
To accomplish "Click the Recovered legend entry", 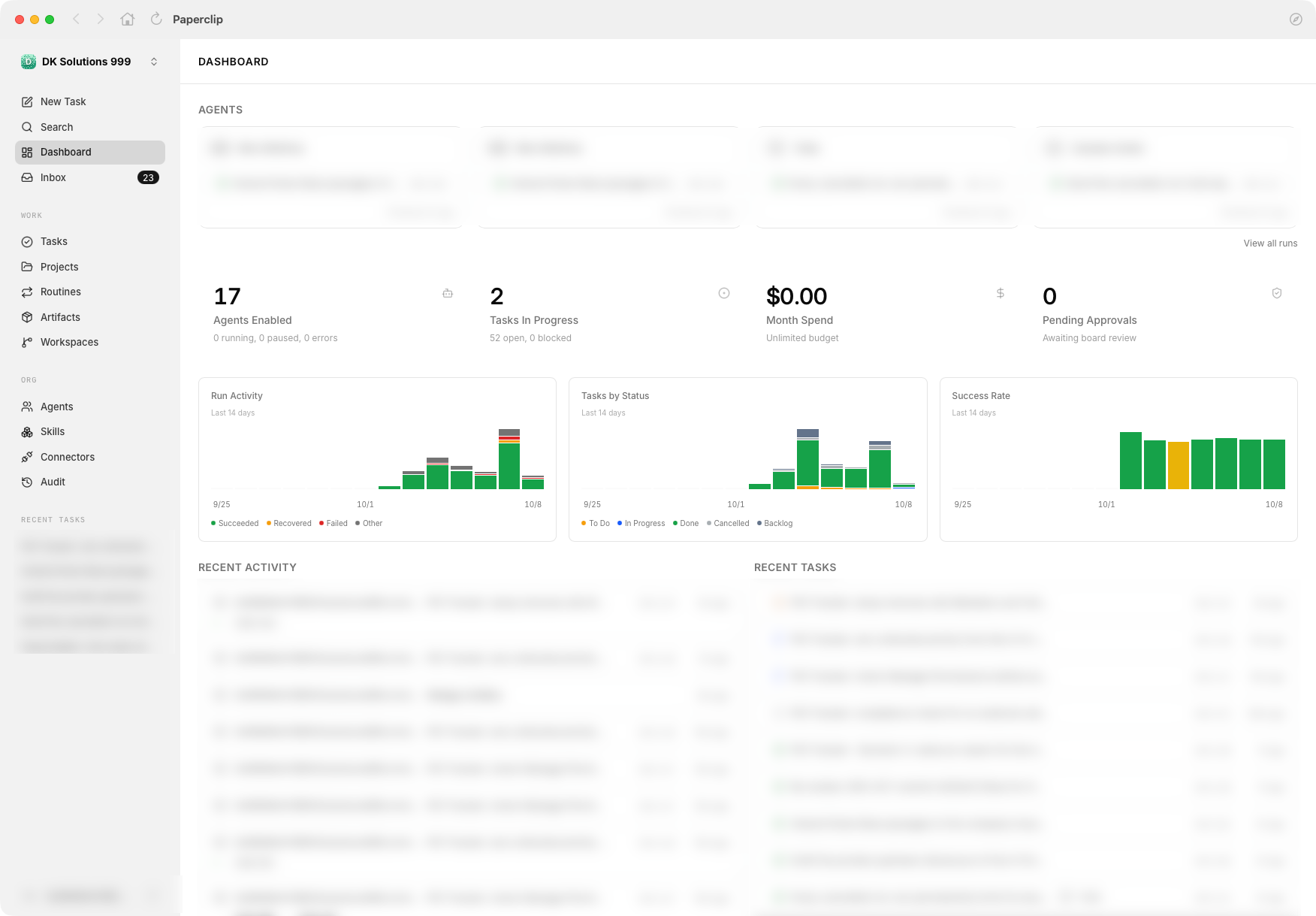I will coord(289,523).
